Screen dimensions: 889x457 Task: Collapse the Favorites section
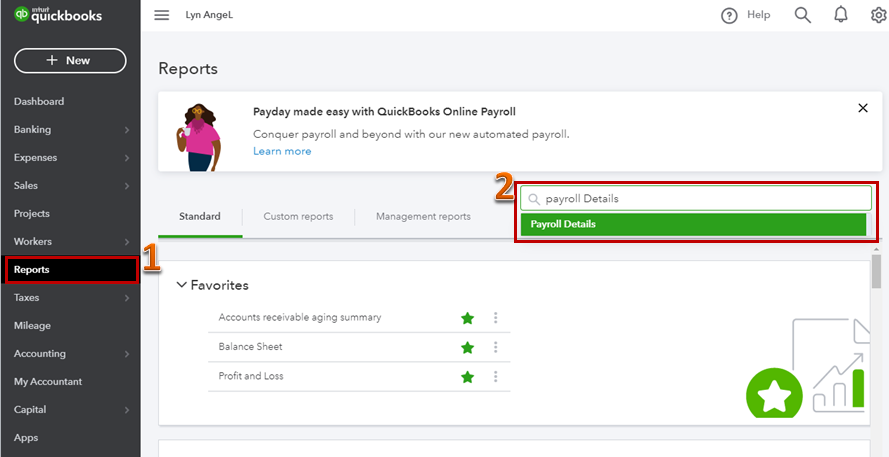tap(181, 285)
